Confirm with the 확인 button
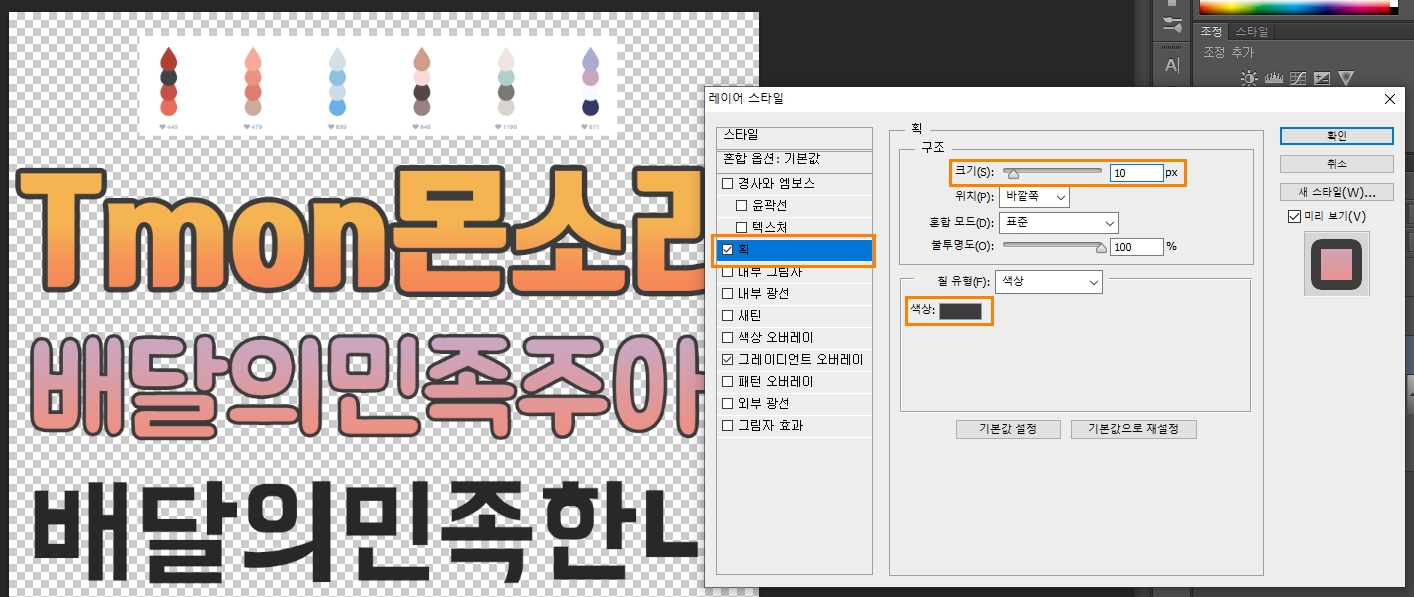This screenshot has width=1414, height=597. pos(1336,136)
